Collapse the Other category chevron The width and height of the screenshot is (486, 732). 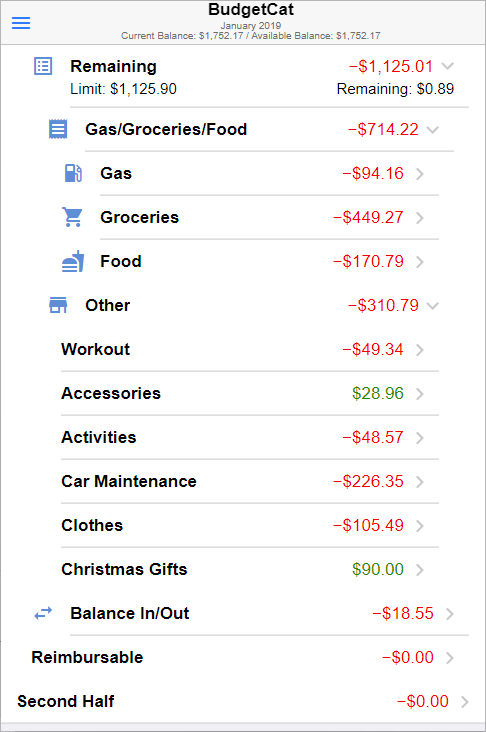[433, 306]
